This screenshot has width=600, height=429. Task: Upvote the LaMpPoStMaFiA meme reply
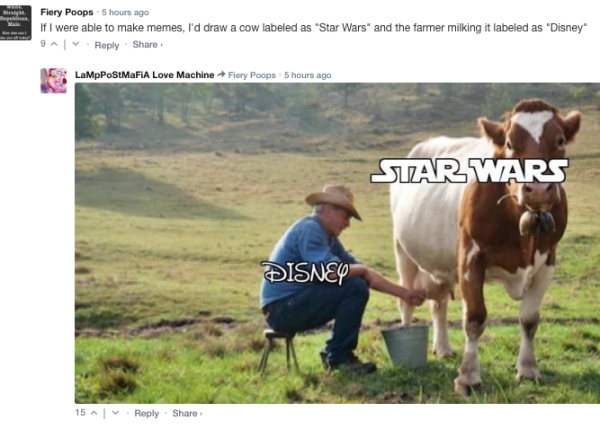94,413
